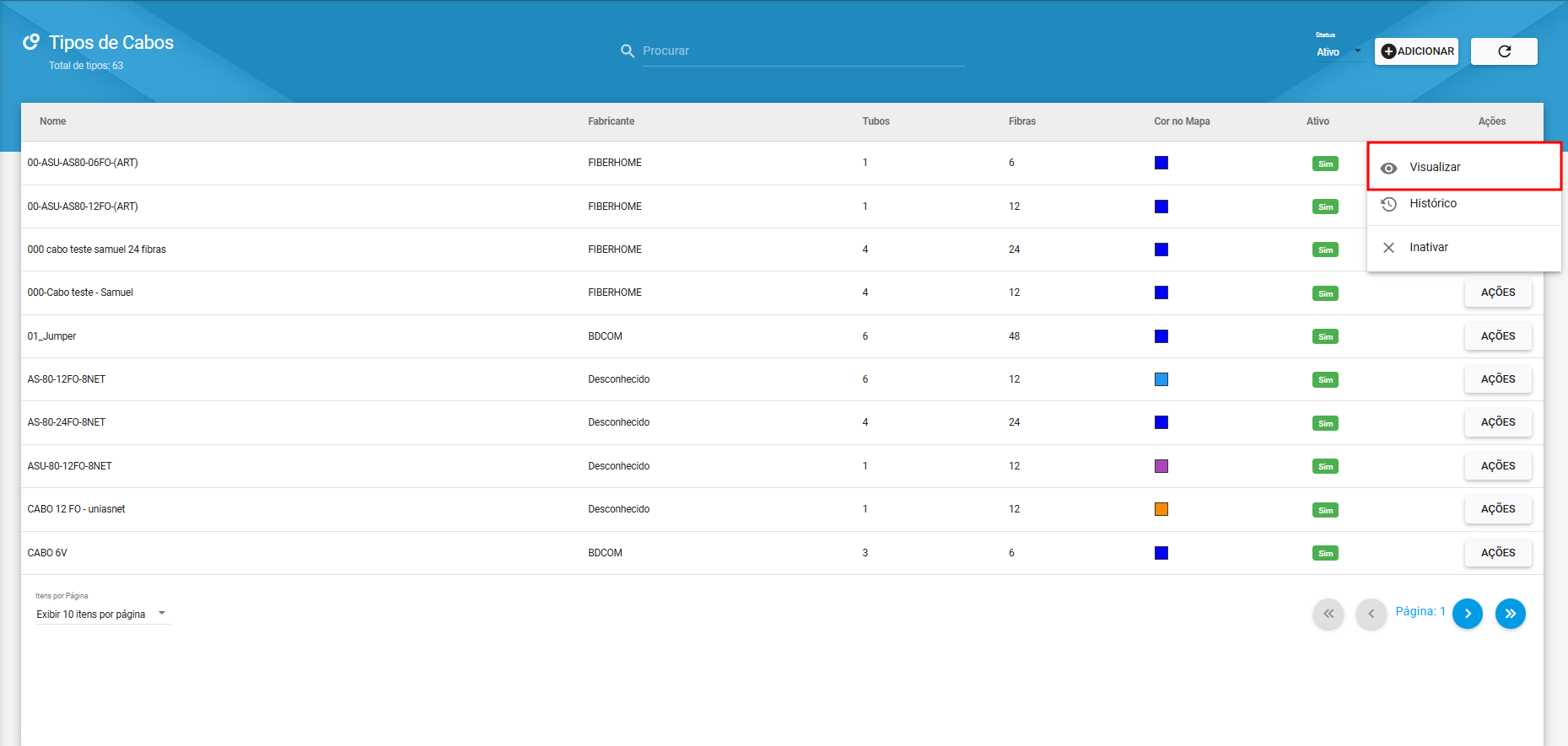This screenshot has width=1568, height=746.
Task: Click the name 01_Jumper
Action: click(51, 336)
